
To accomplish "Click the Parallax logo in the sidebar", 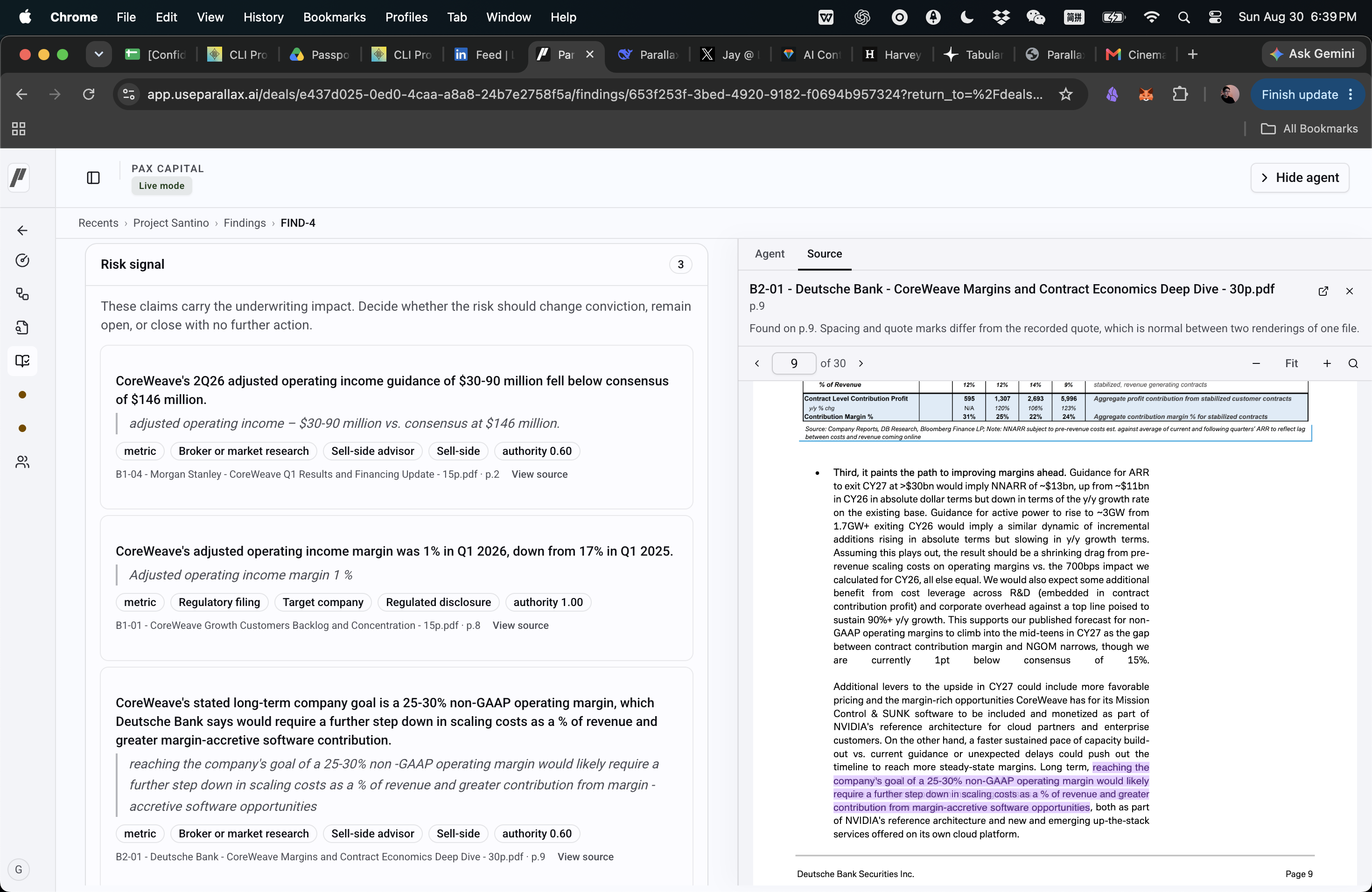I will coord(19,177).
